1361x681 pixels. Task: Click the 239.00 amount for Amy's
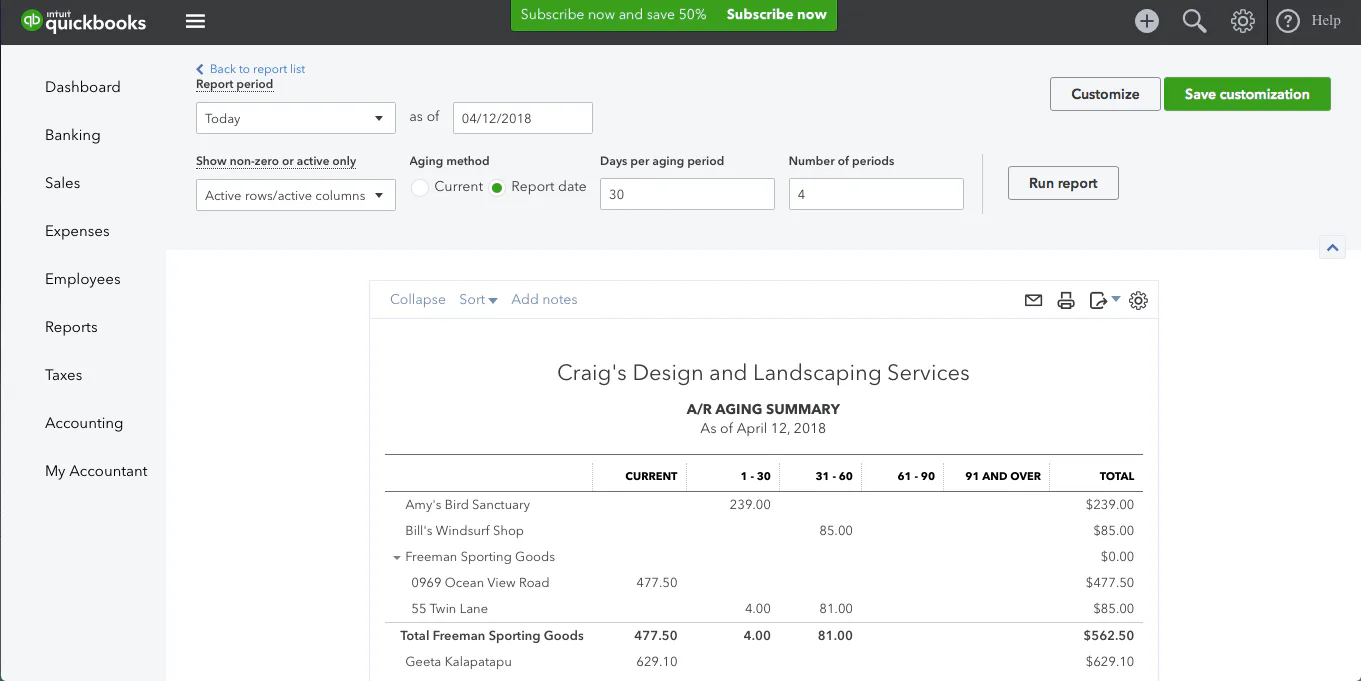click(x=750, y=505)
